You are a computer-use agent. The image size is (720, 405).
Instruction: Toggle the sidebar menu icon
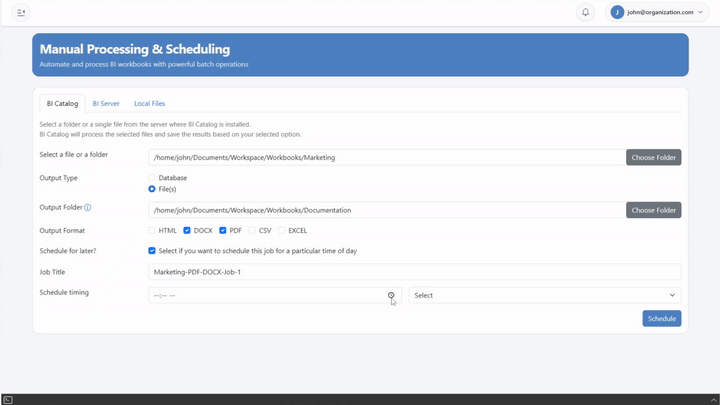[21, 12]
